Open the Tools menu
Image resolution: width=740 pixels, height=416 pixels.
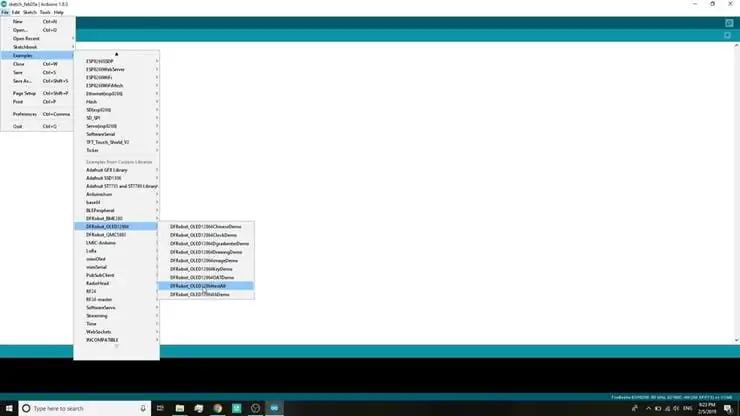[45, 12]
